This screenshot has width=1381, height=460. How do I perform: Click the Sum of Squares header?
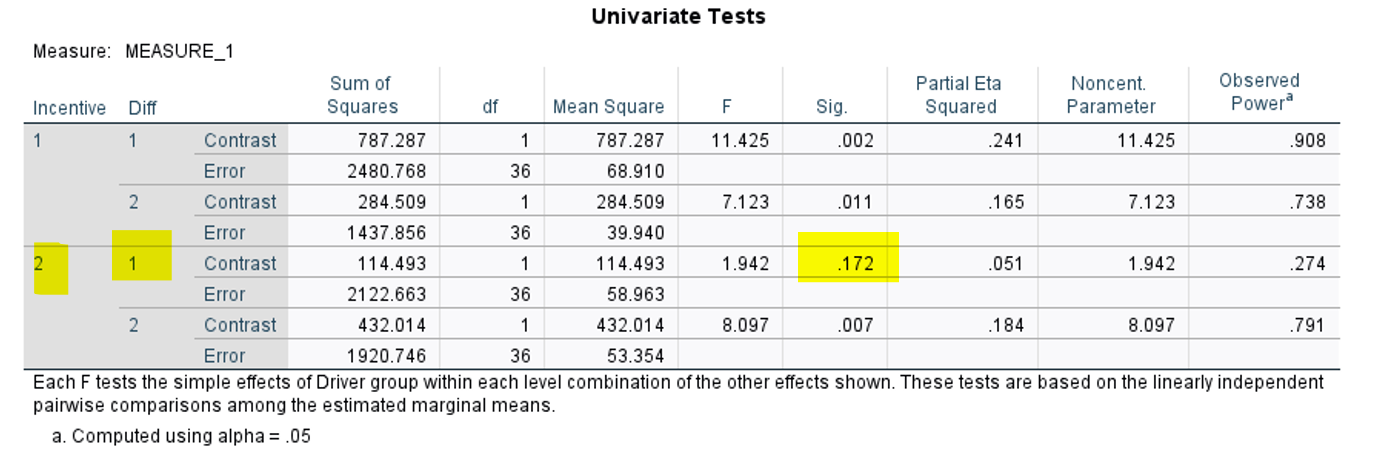[362, 95]
